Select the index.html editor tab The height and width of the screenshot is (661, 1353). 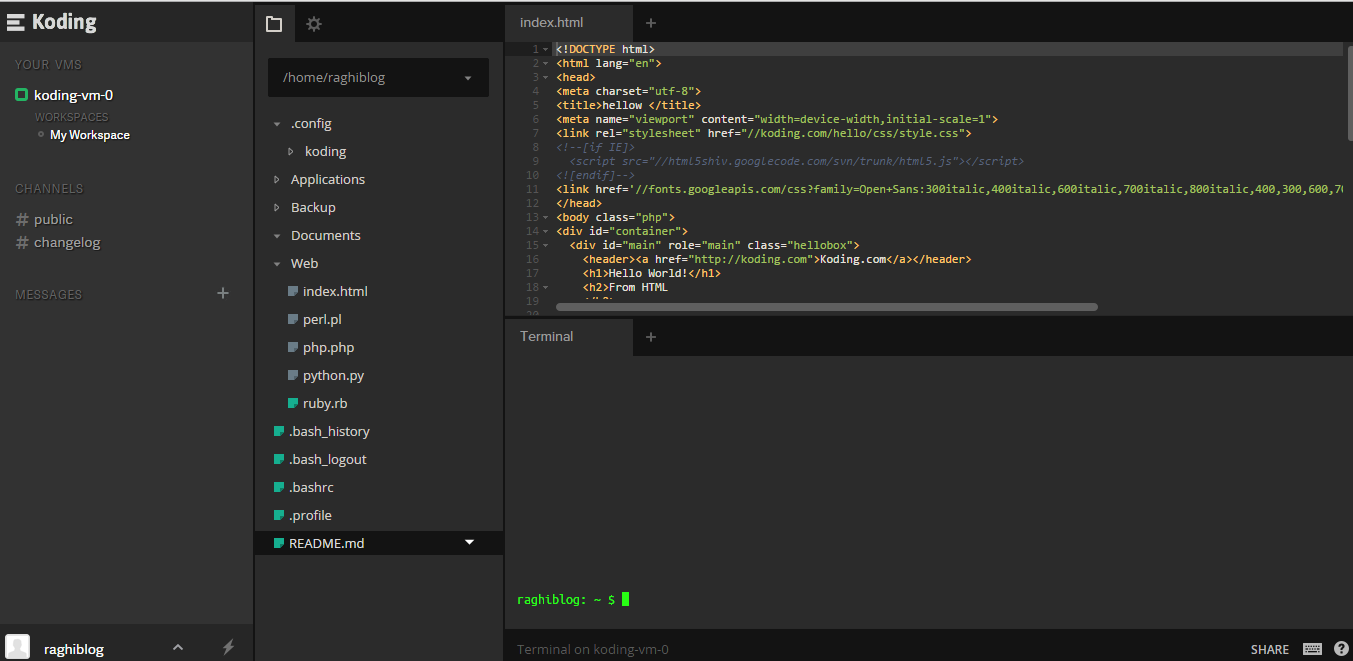click(x=569, y=23)
